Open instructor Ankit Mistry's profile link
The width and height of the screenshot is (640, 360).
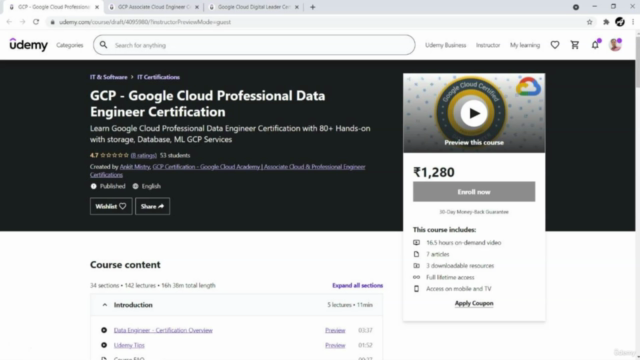pos(135,167)
